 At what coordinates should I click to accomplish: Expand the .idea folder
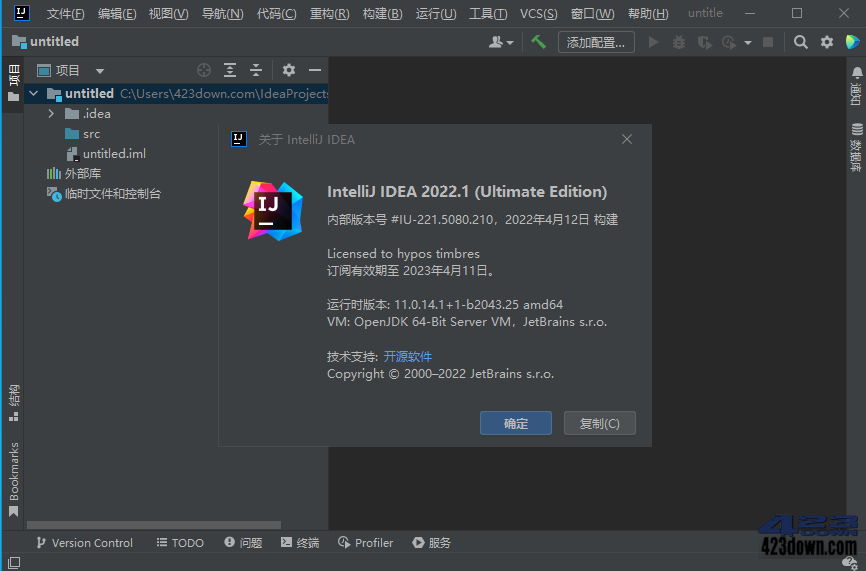51,114
